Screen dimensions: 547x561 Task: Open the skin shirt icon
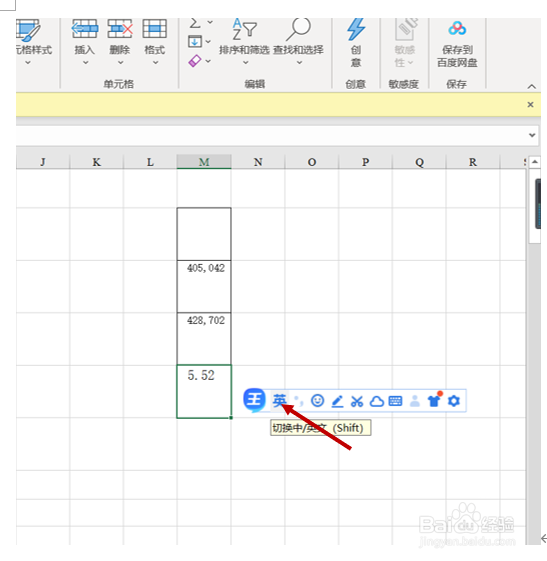(434, 401)
